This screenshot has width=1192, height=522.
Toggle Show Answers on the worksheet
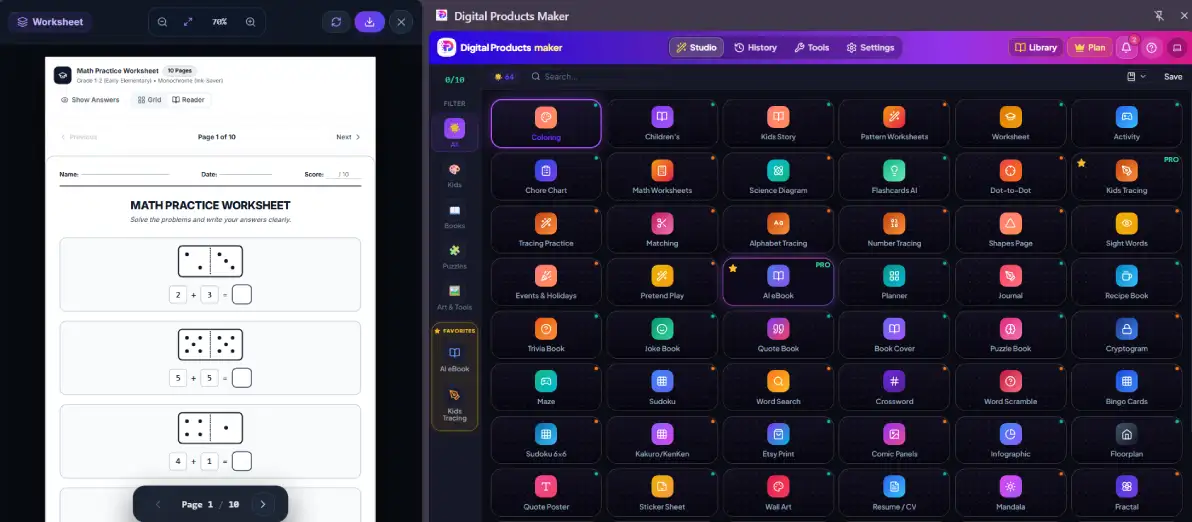90,100
